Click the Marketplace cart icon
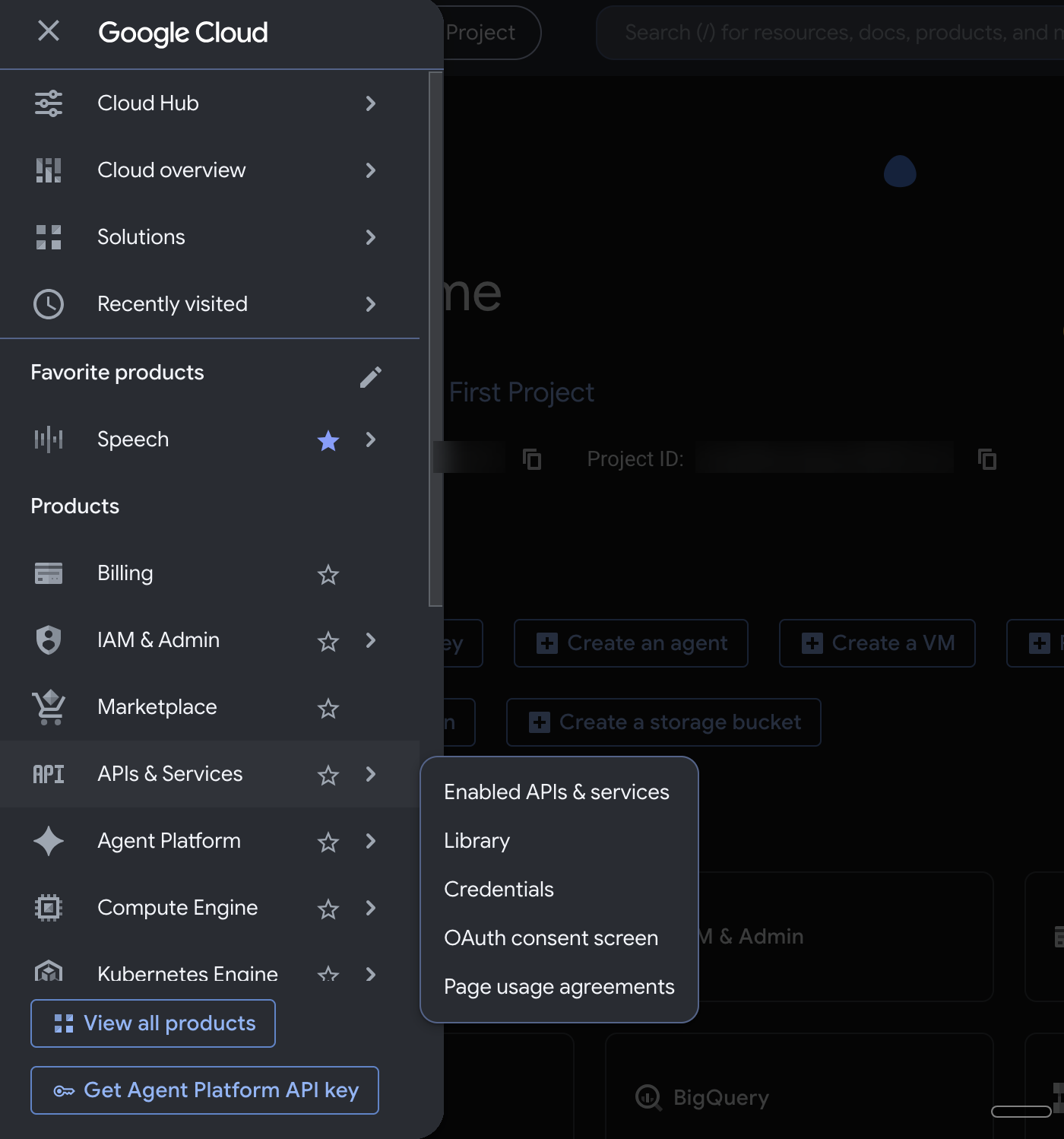The image size is (1064, 1139). pos(49,707)
